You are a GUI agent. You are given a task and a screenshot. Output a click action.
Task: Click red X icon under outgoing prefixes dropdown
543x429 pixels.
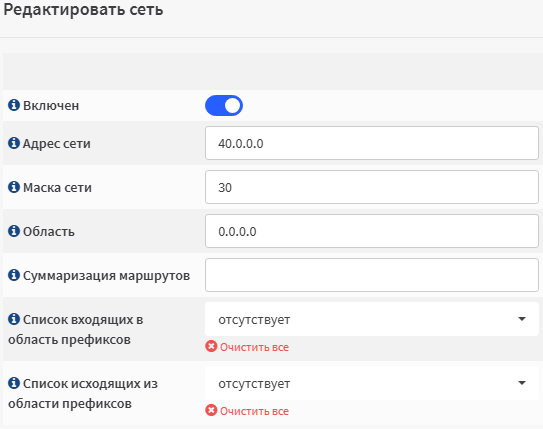point(211,410)
